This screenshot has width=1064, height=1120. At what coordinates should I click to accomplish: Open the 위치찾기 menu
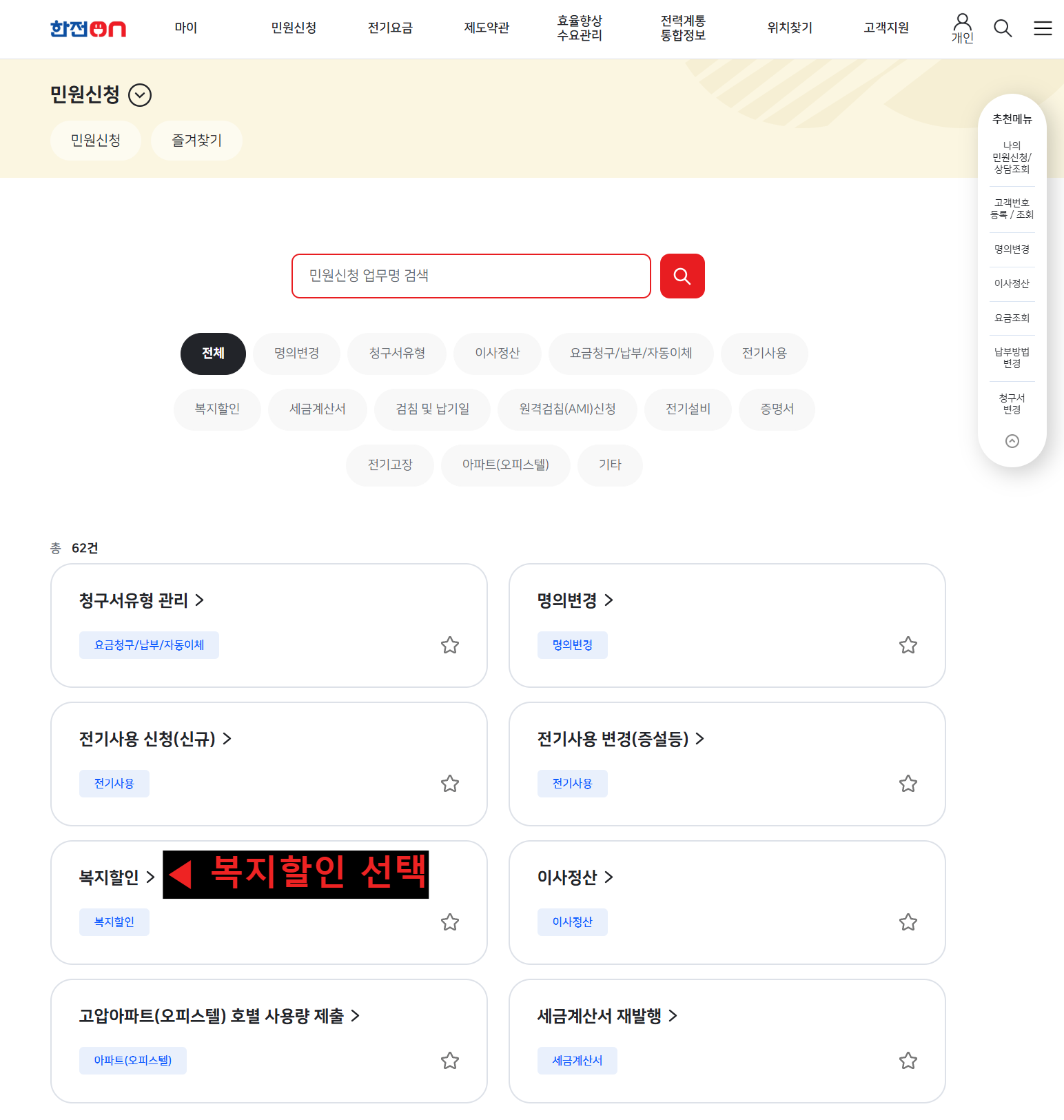790,28
